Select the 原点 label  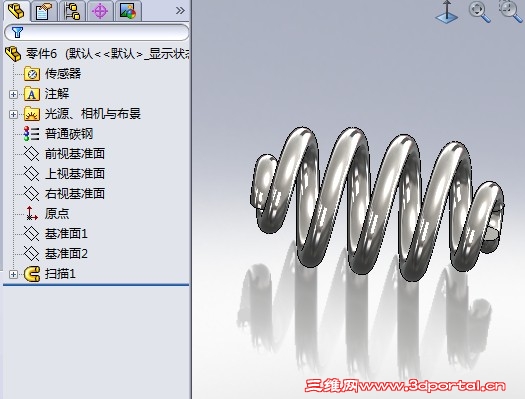click(57, 213)
